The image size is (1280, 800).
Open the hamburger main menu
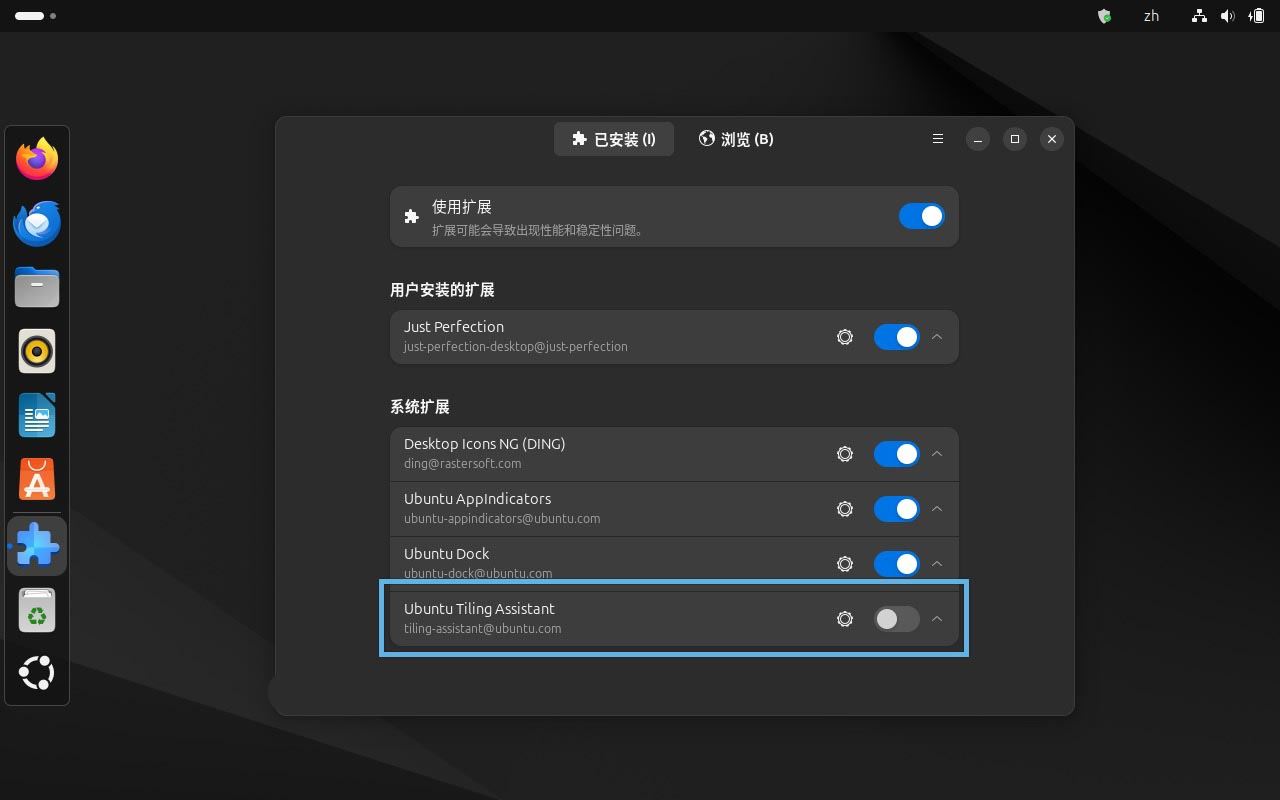click(x=938, y=139)
